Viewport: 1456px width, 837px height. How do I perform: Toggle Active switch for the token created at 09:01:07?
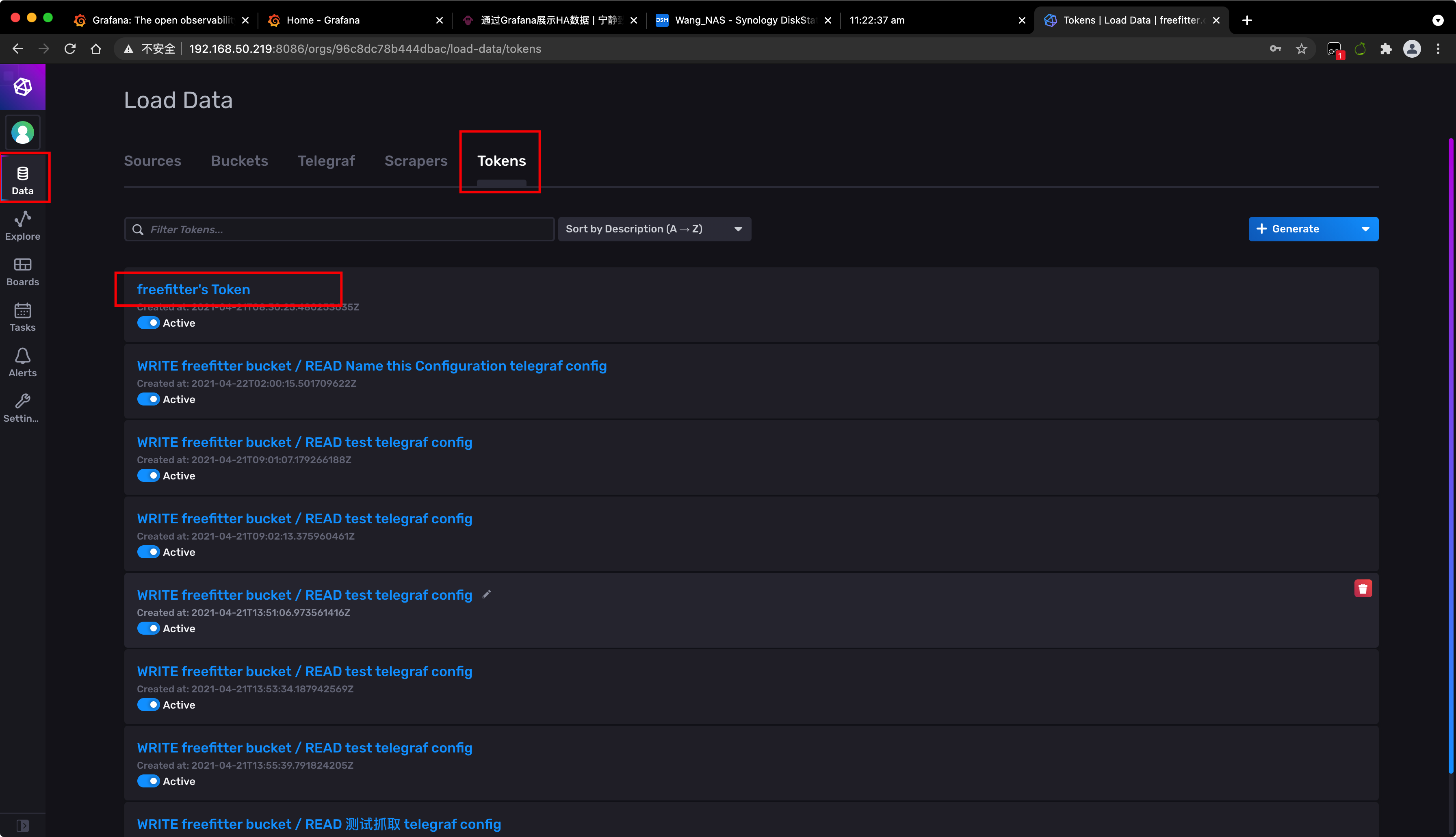(148, 476)
